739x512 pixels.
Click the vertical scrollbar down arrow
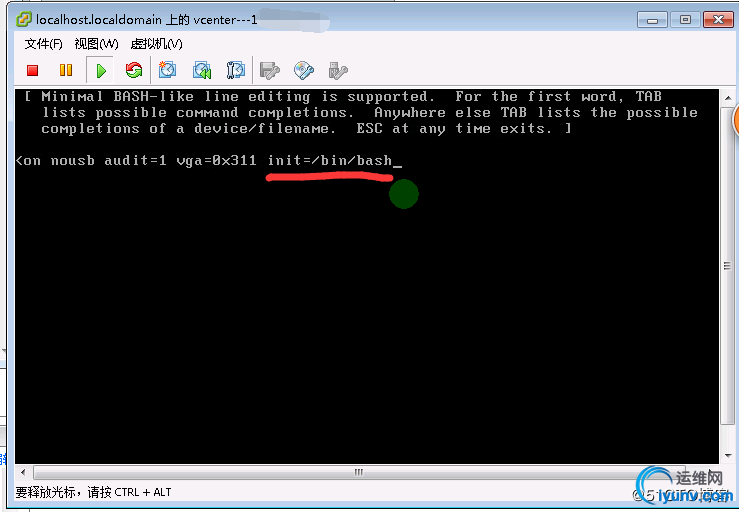[x=728, y=455]
